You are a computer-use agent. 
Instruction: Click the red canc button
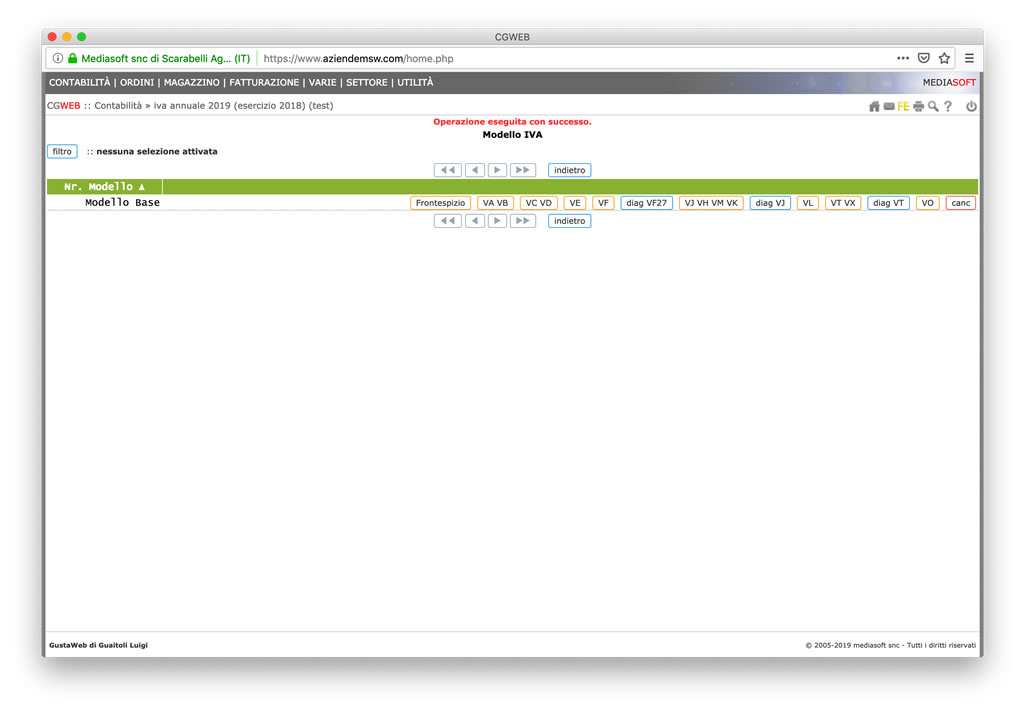coord(961,203)
